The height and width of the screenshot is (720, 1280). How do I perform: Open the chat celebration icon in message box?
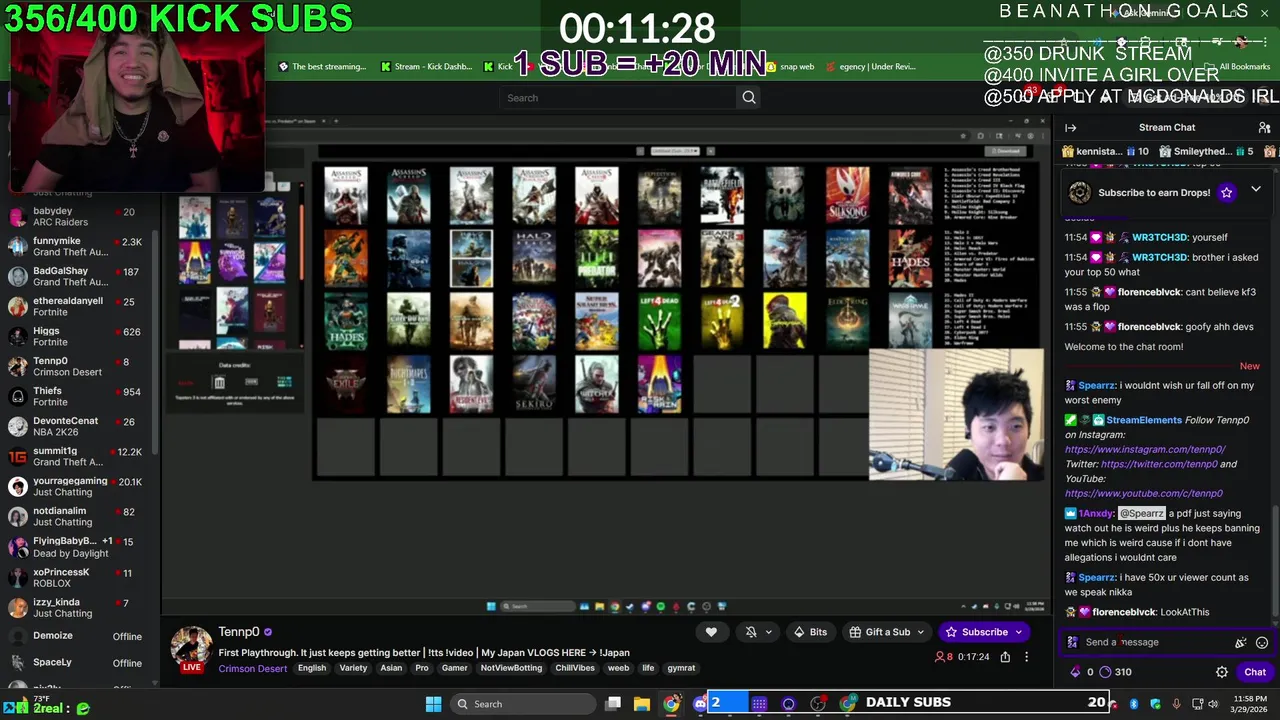pos(1241,643)
